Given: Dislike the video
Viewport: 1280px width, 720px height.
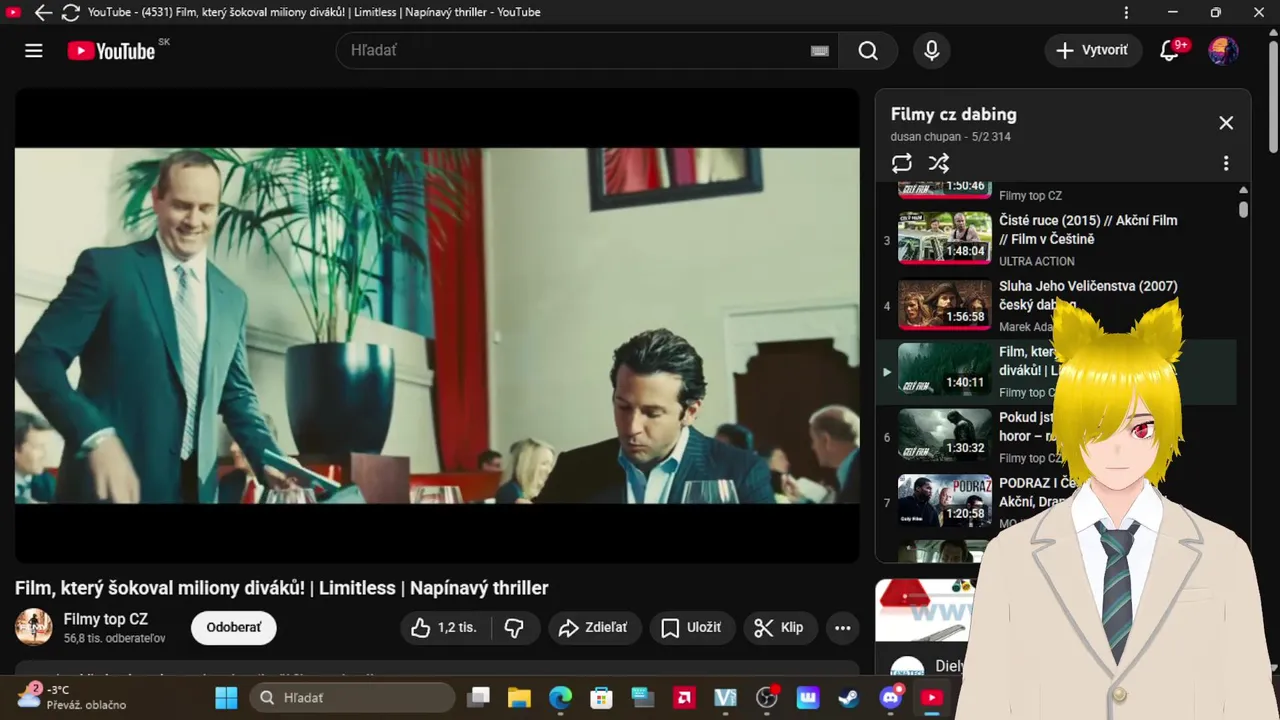Looking at the screenshot, I should [514, 628].
